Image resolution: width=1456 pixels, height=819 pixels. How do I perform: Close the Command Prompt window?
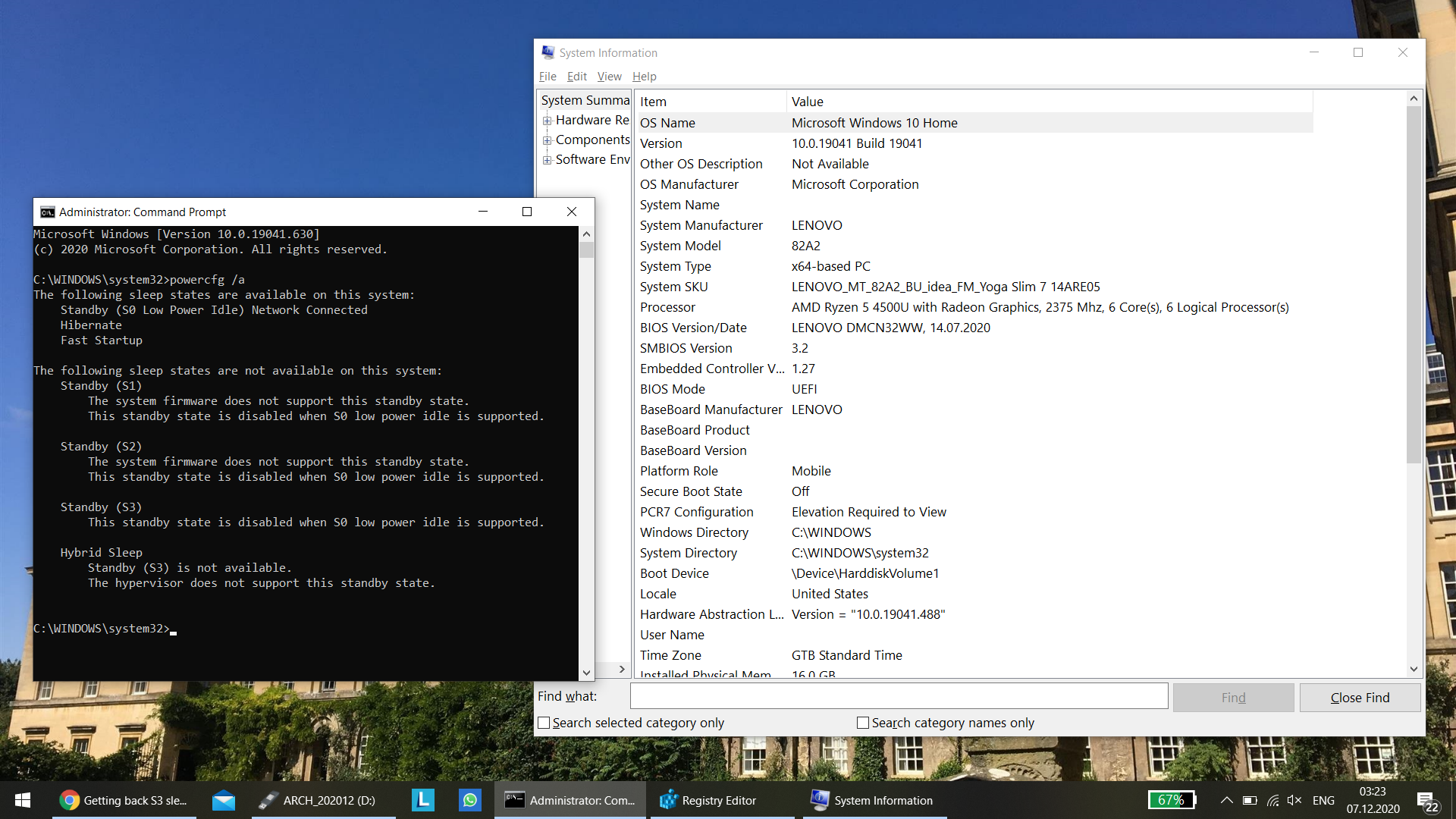point(572,212)
